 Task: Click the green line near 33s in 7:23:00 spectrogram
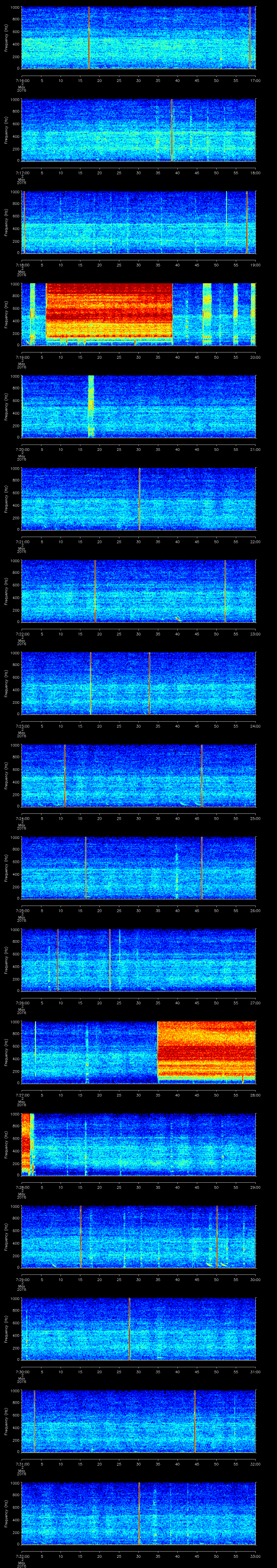(150, 683)
